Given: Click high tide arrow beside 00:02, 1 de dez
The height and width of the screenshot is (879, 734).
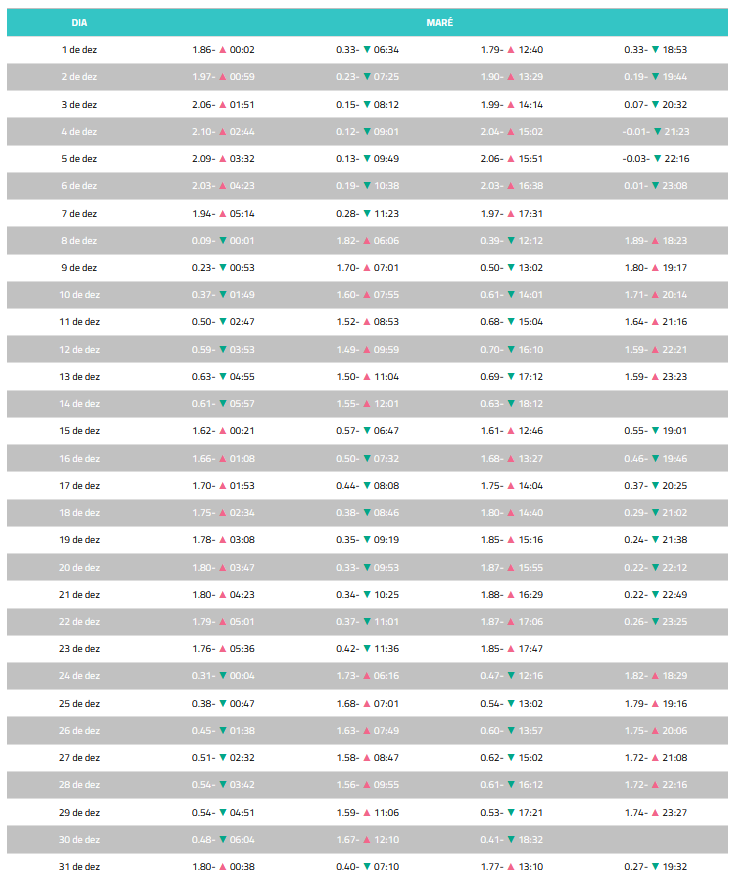Looking at the screenshot, I should [x=223, y=49].
